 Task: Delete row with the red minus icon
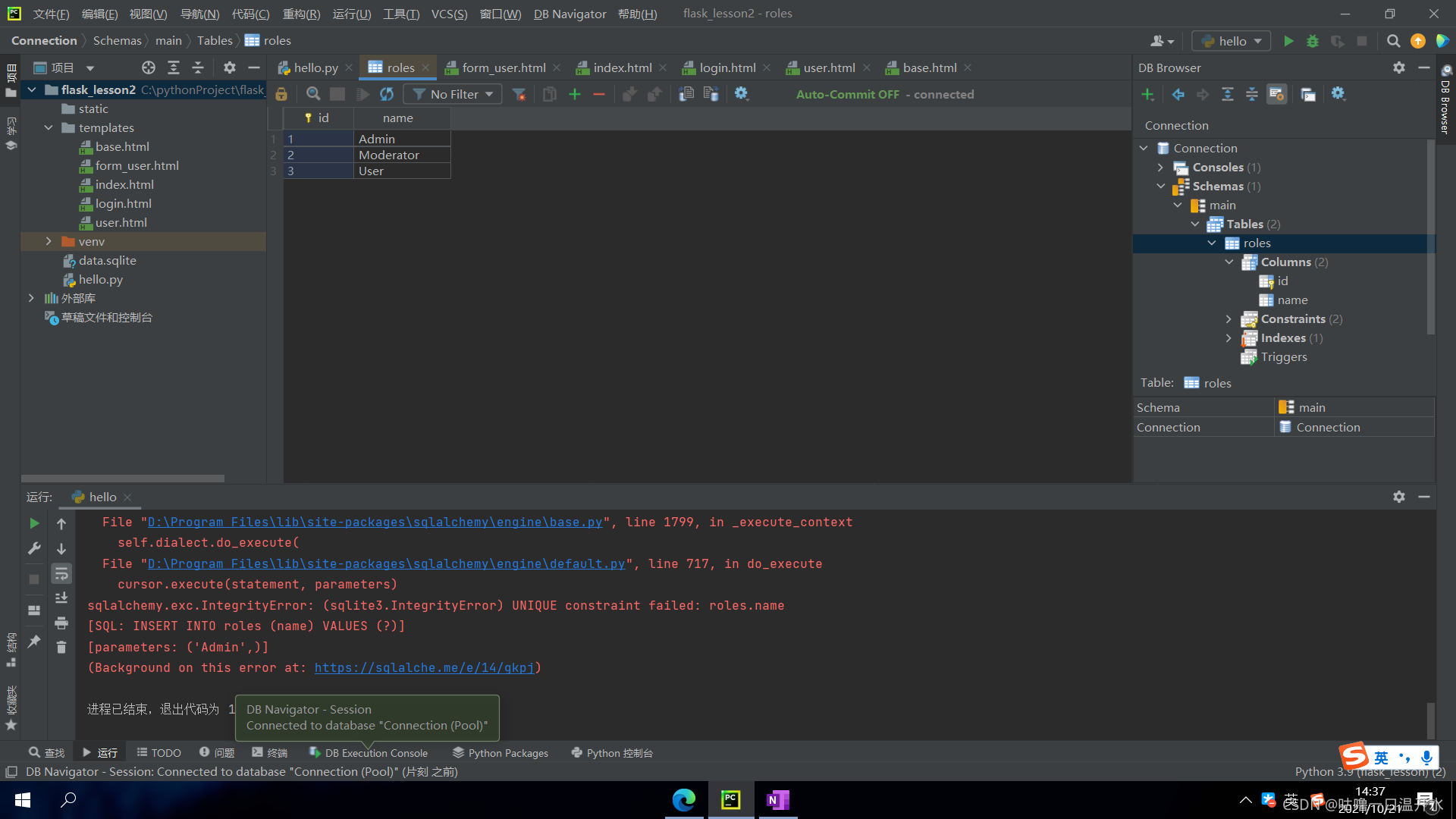[599, 94]
